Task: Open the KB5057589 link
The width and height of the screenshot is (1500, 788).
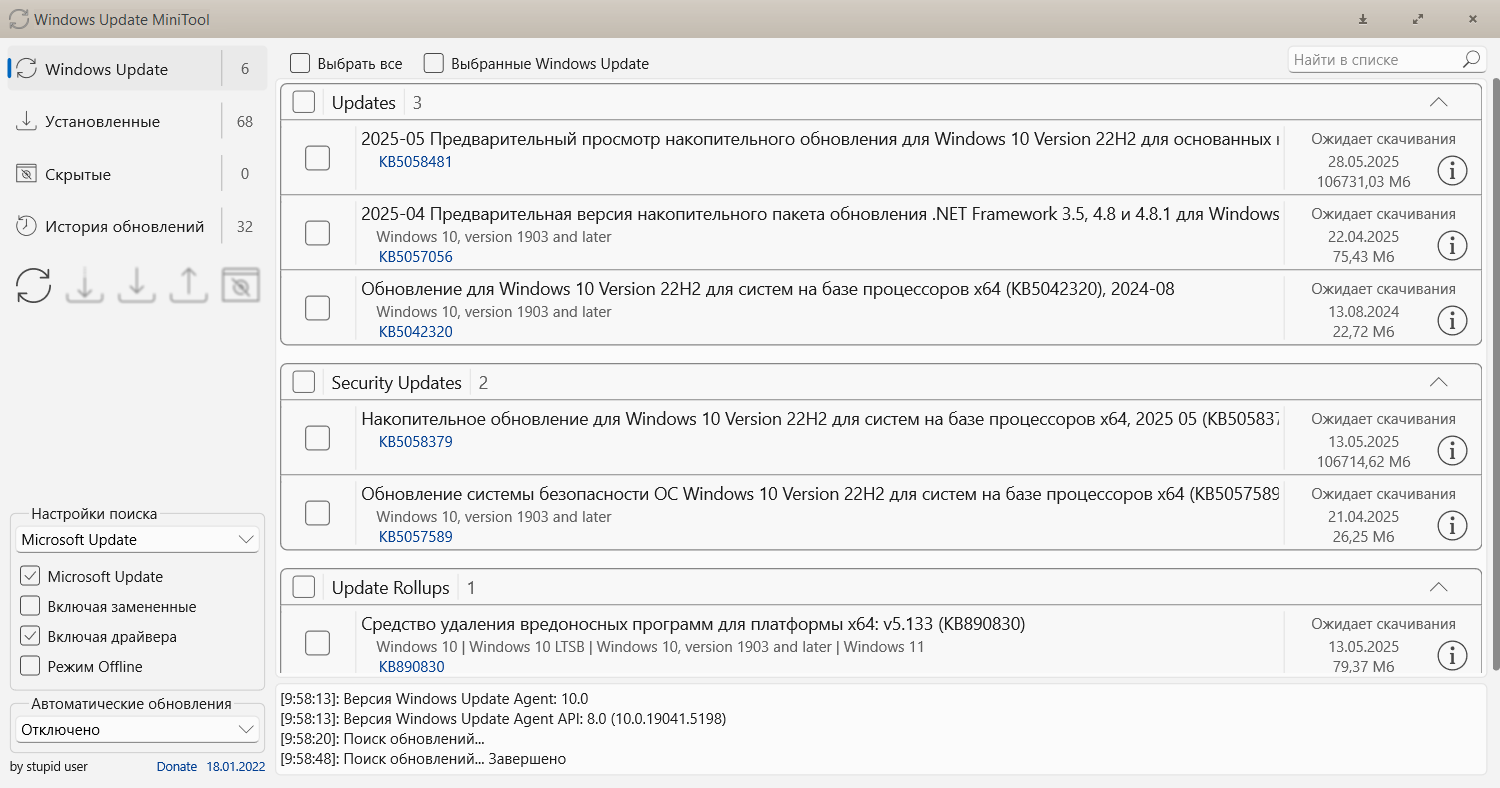Action: 415,537
